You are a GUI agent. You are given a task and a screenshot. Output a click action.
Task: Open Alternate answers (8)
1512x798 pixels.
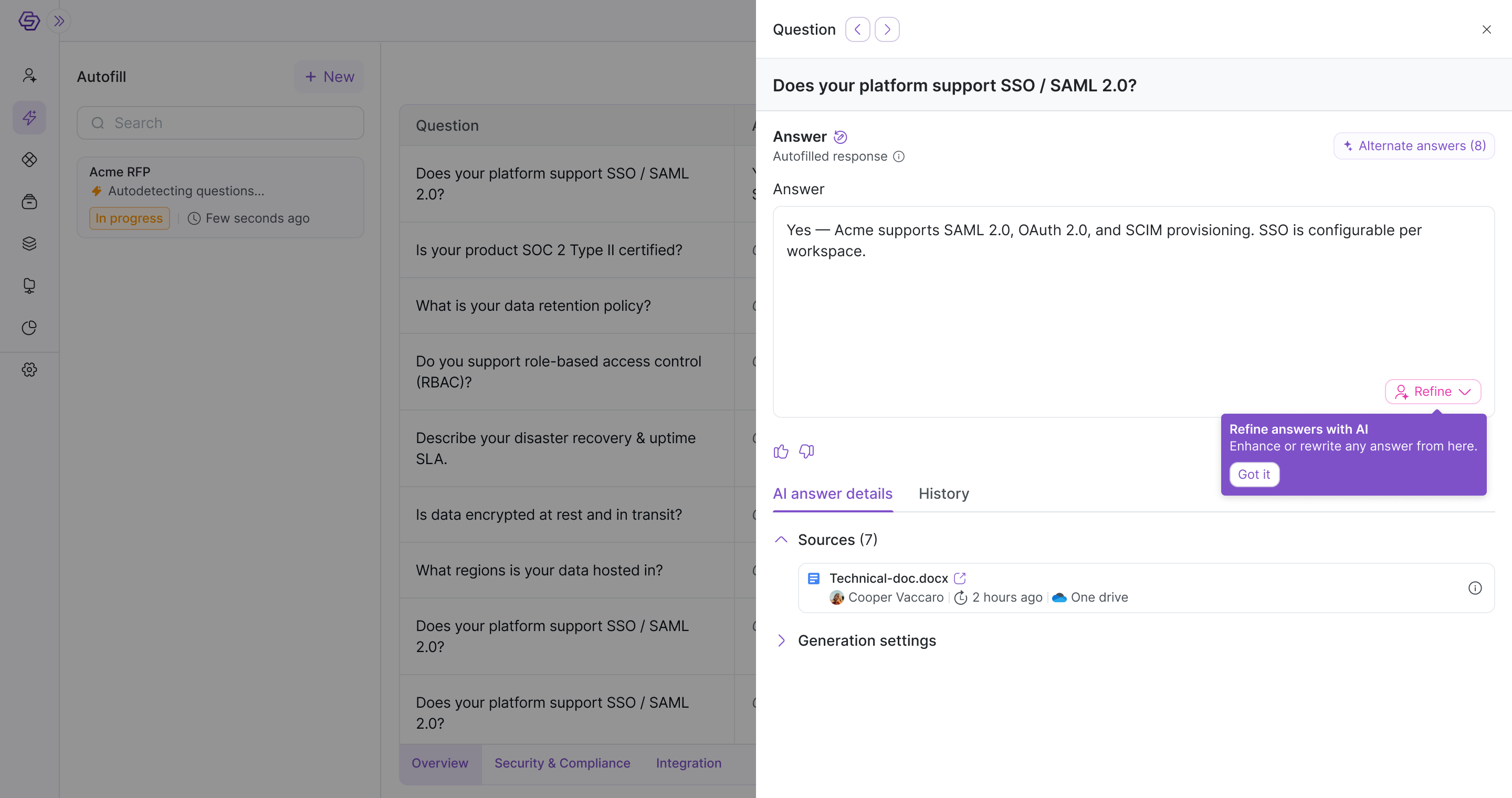1414,145
